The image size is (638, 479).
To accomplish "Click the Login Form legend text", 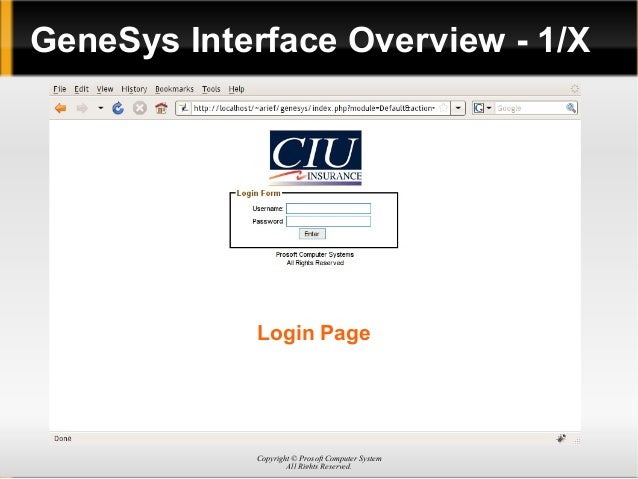I will [x=258, y=193].
